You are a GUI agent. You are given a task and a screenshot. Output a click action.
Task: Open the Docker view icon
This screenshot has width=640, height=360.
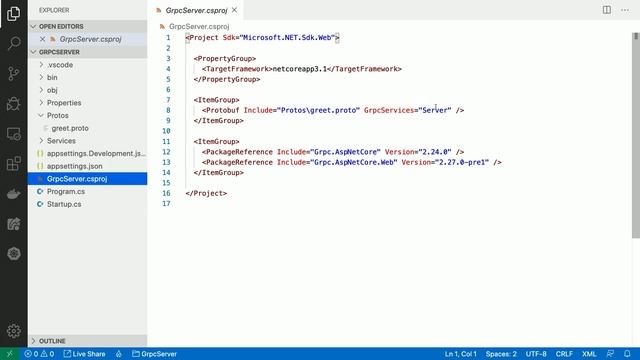point(13,194)
